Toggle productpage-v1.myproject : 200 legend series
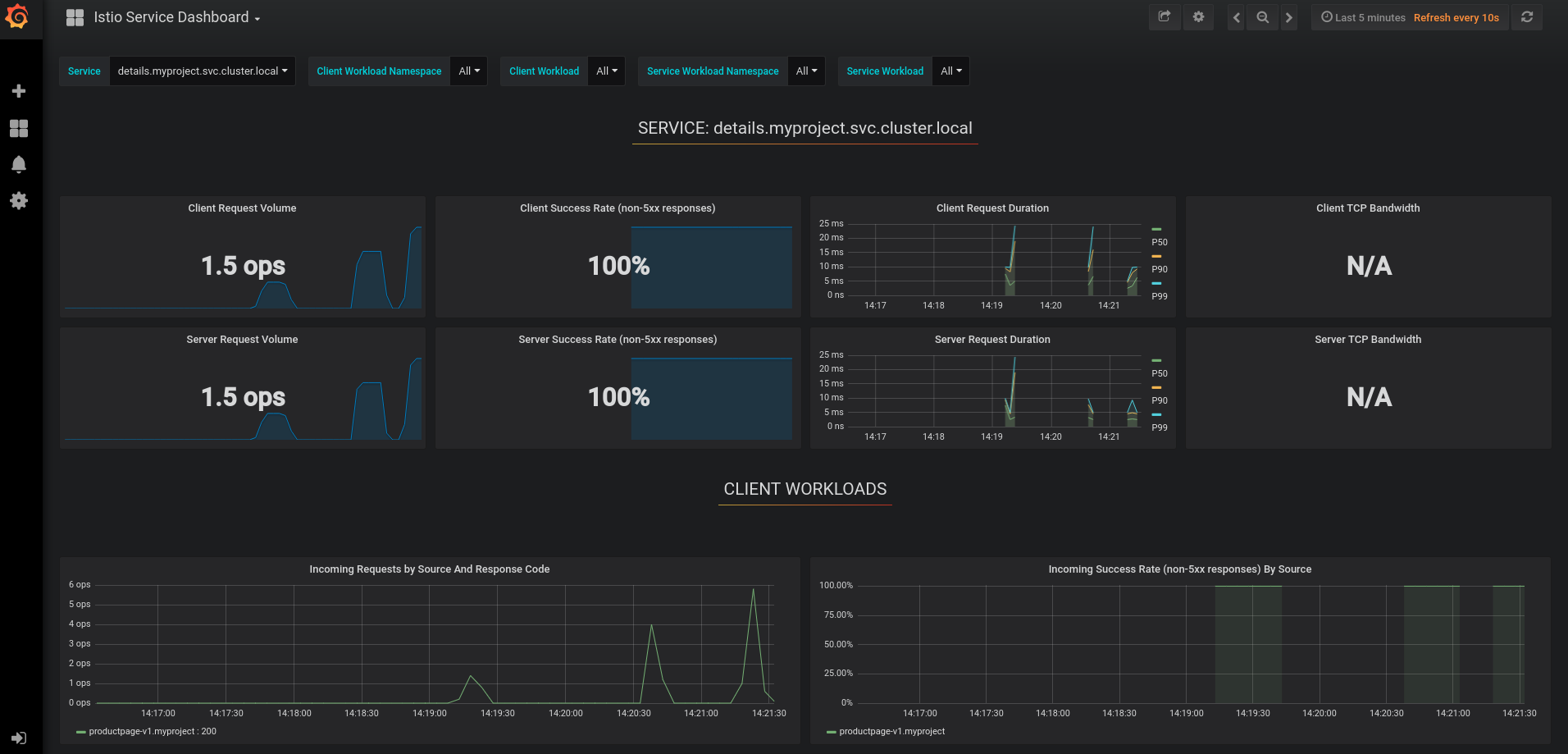1568x754 pixels. pos(152,731)
